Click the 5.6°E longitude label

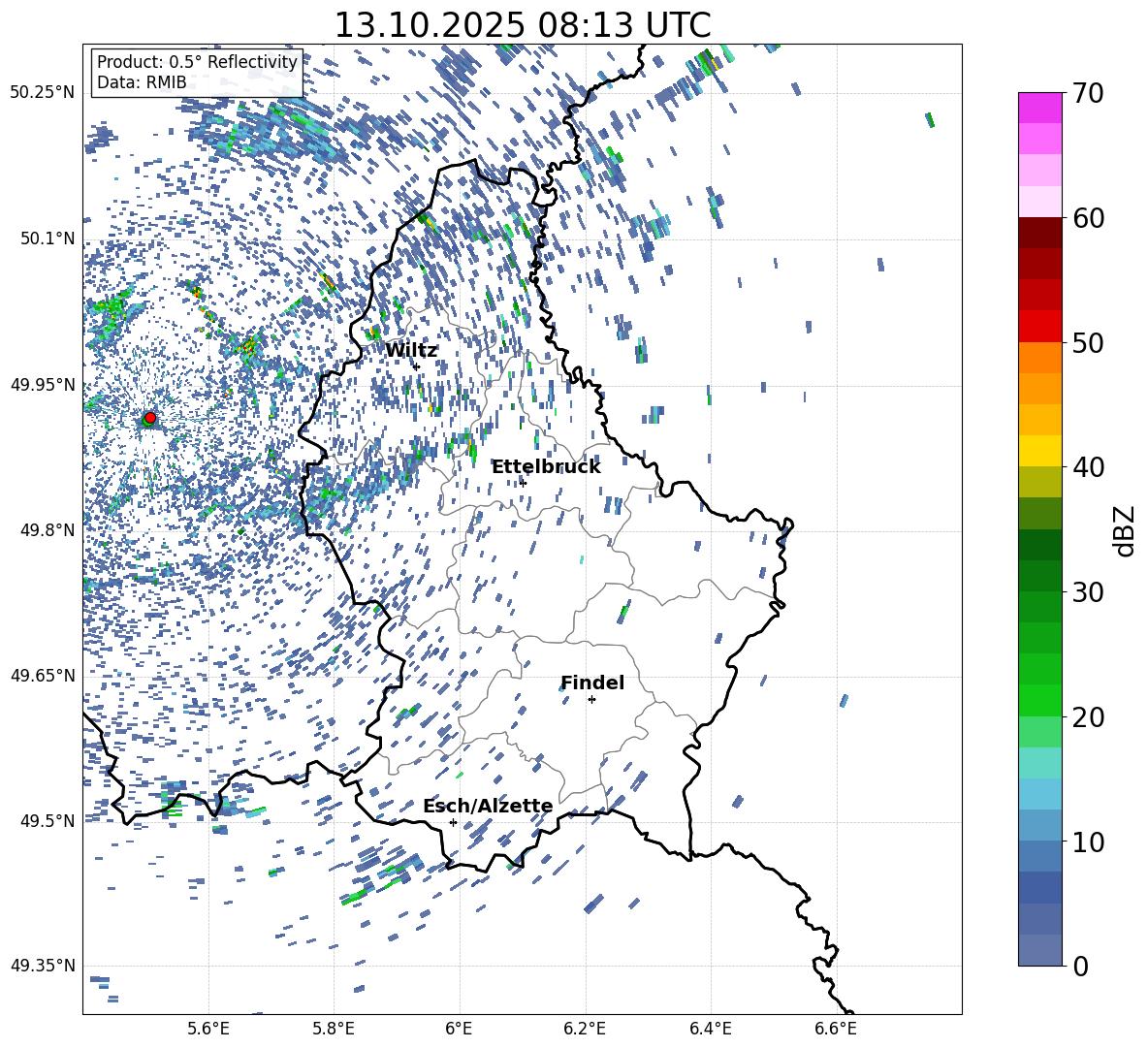[x=208, y=1029]
